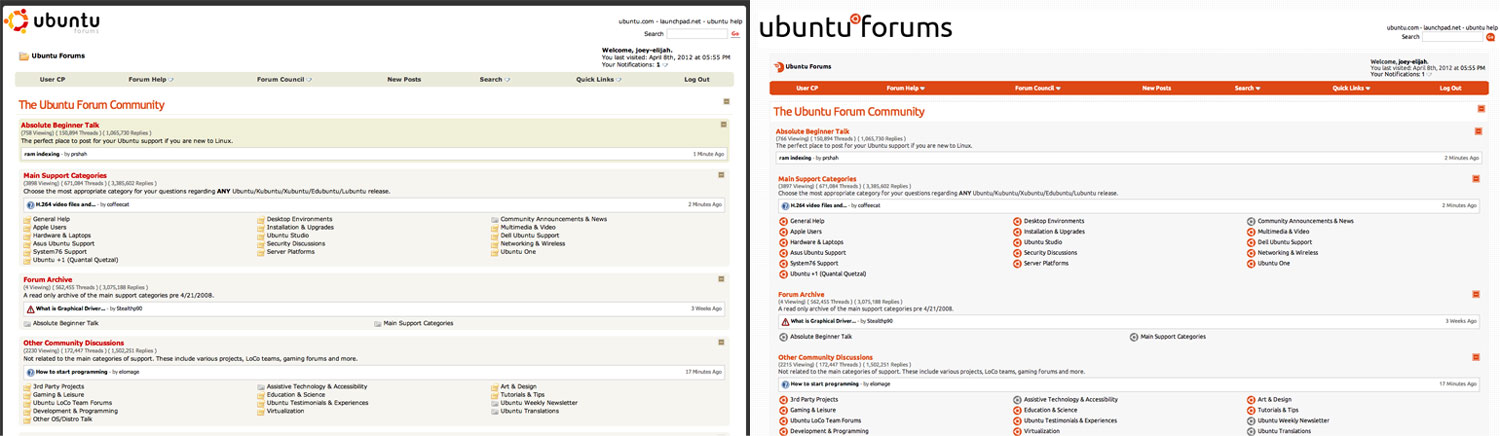Viewport: 1500px width, 436px height.
Task: Click Log Out on the orange navbar
Action: click(x=1450, y=88)
